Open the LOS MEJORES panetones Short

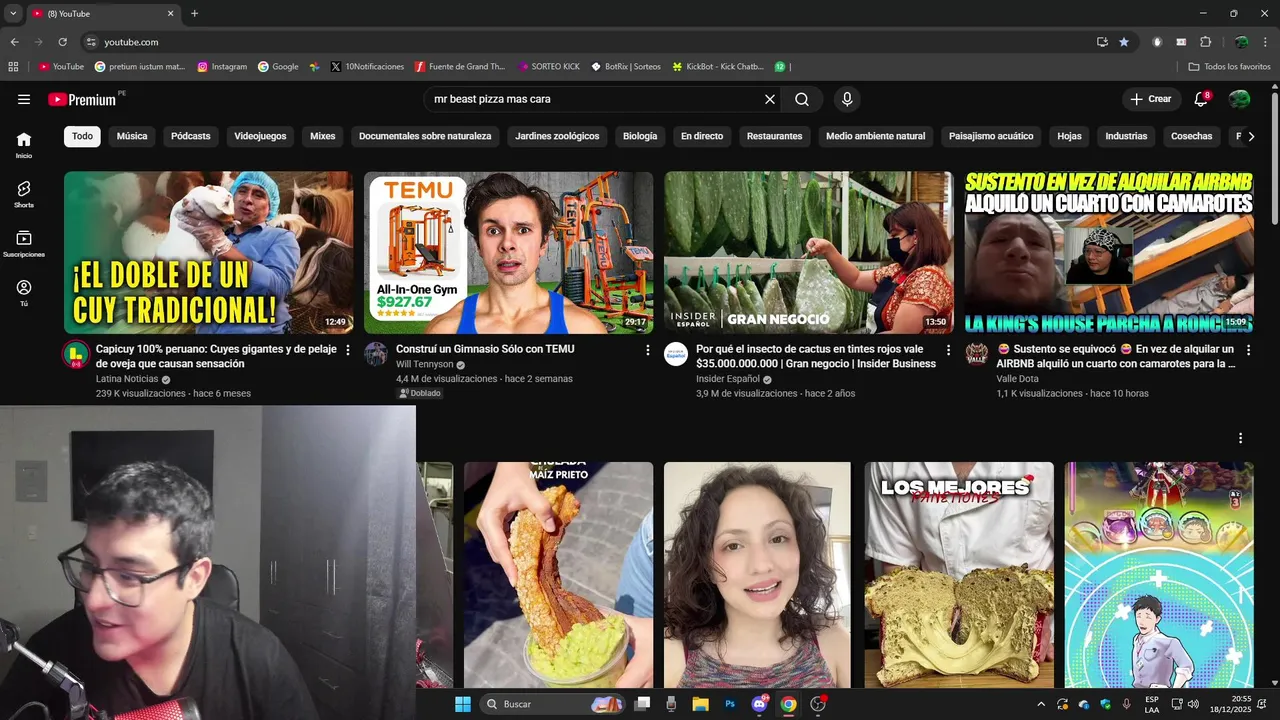[959, 574]
